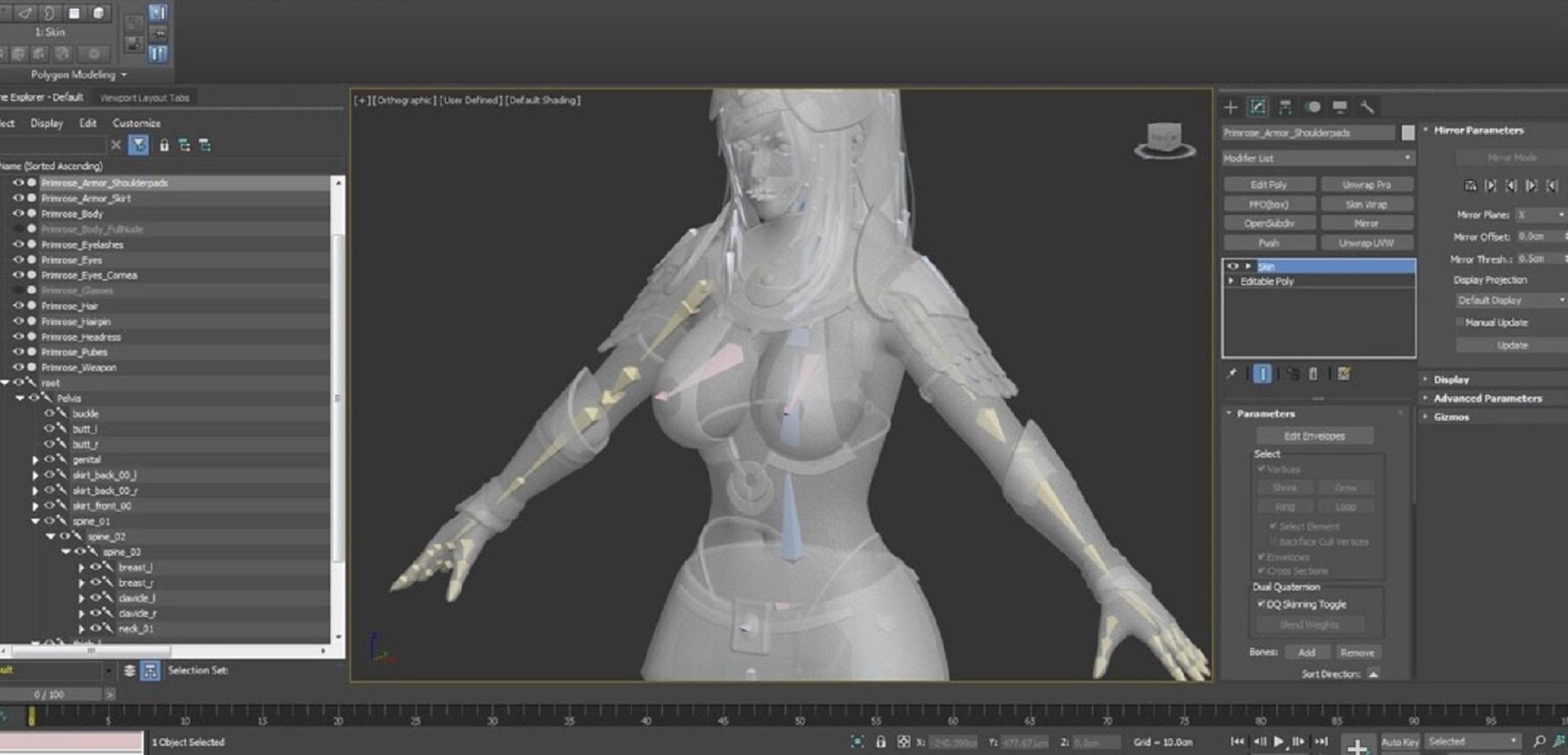Open the key filter Selected dropdown
The height and width of the screenshot is (755, 1568).
point(1473,742)
